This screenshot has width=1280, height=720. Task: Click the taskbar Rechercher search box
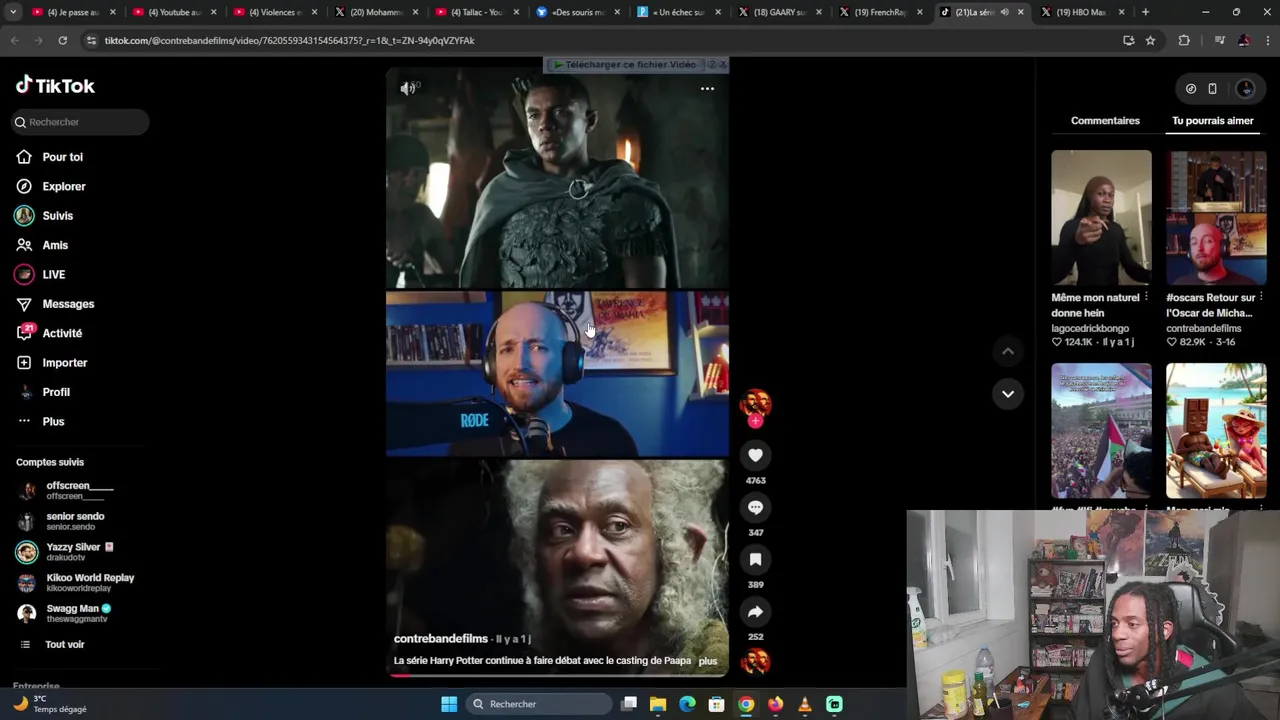click(540, 704)
